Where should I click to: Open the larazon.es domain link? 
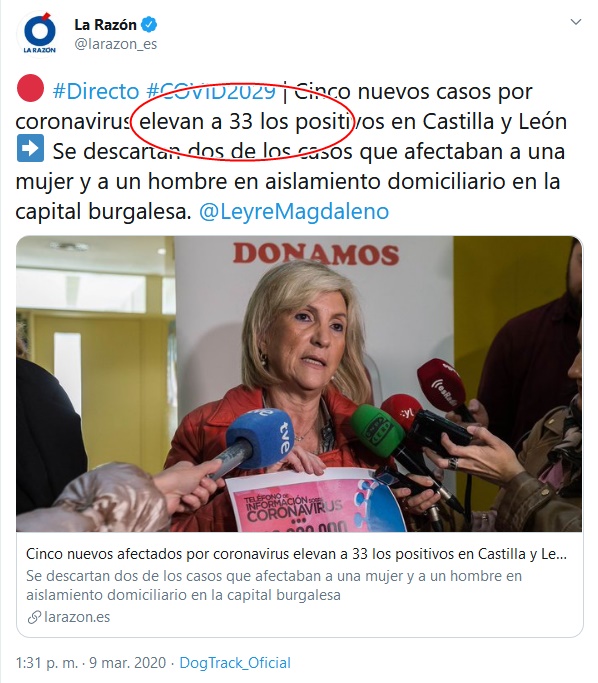point(77,617)
